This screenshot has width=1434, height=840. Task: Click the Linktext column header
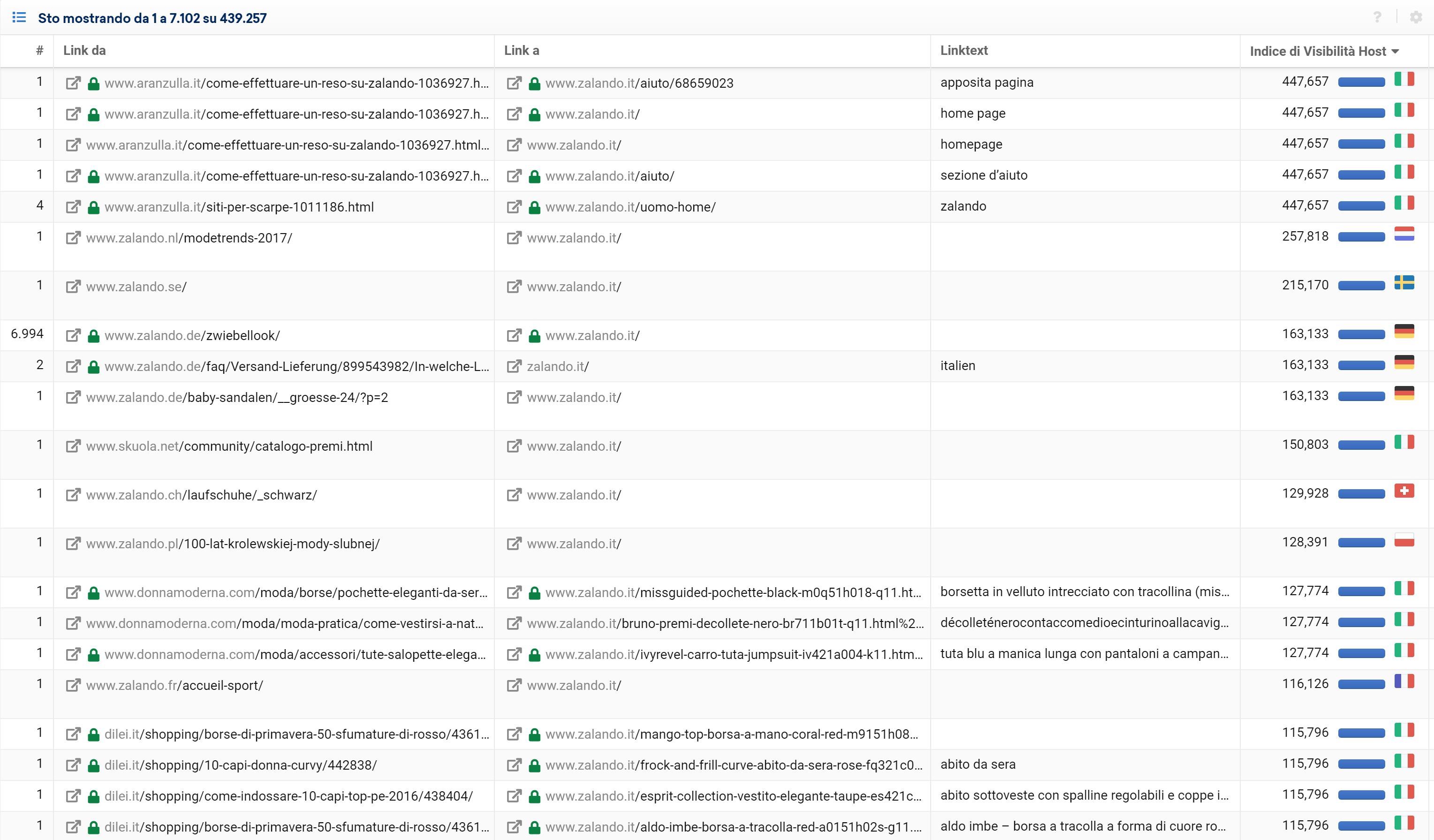pos(964,50)
